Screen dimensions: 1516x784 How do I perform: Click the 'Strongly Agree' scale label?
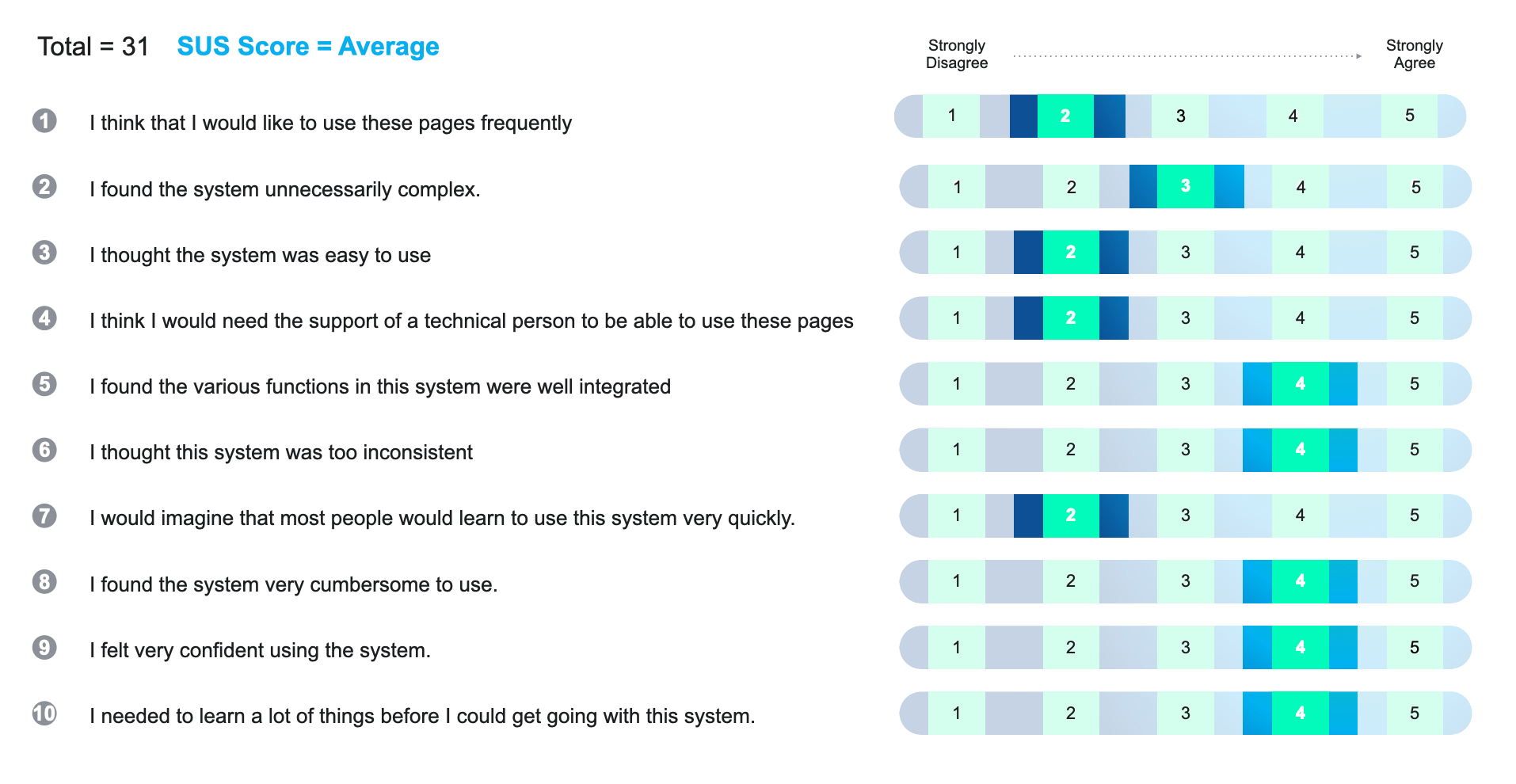pyautogui.click(x=1414, y=54)
